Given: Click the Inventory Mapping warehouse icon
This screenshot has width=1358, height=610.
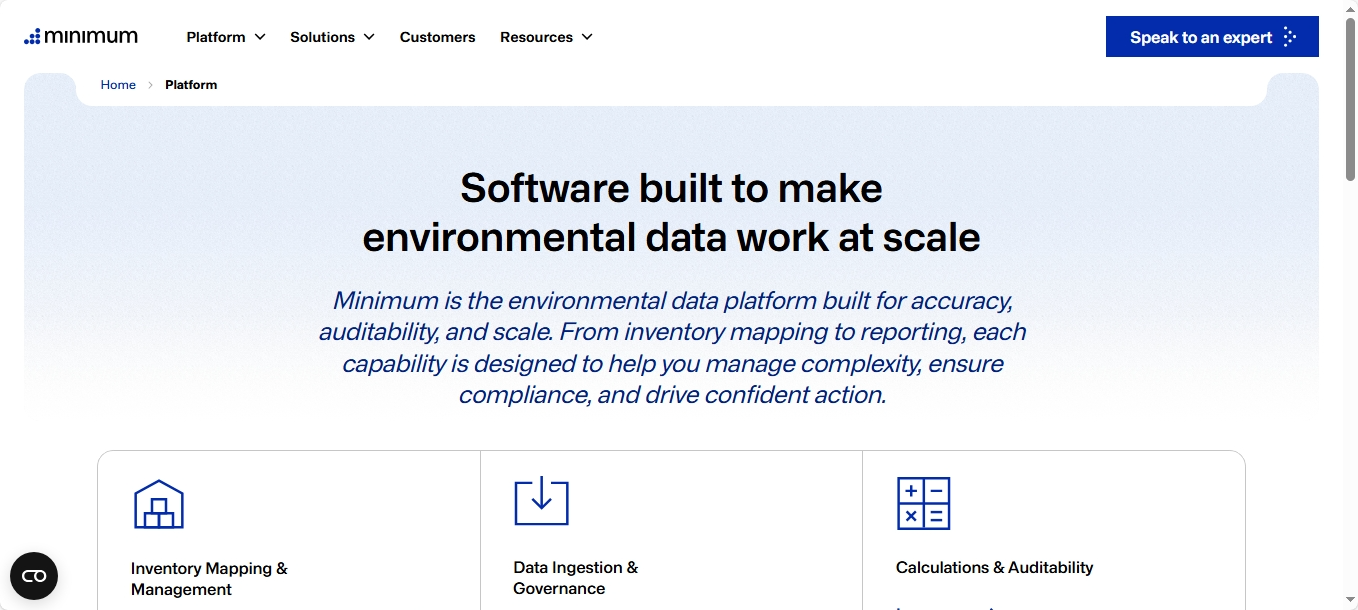Looking at the screenshot, I should 159,504.
